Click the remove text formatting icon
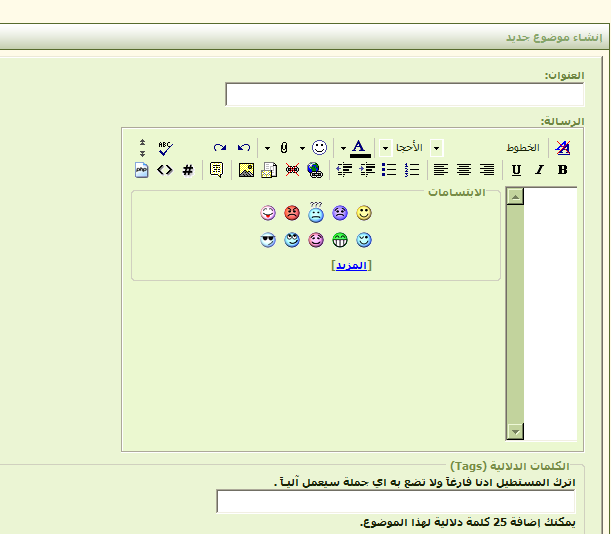This screenshot has width=611, height=534. [563, 147]
